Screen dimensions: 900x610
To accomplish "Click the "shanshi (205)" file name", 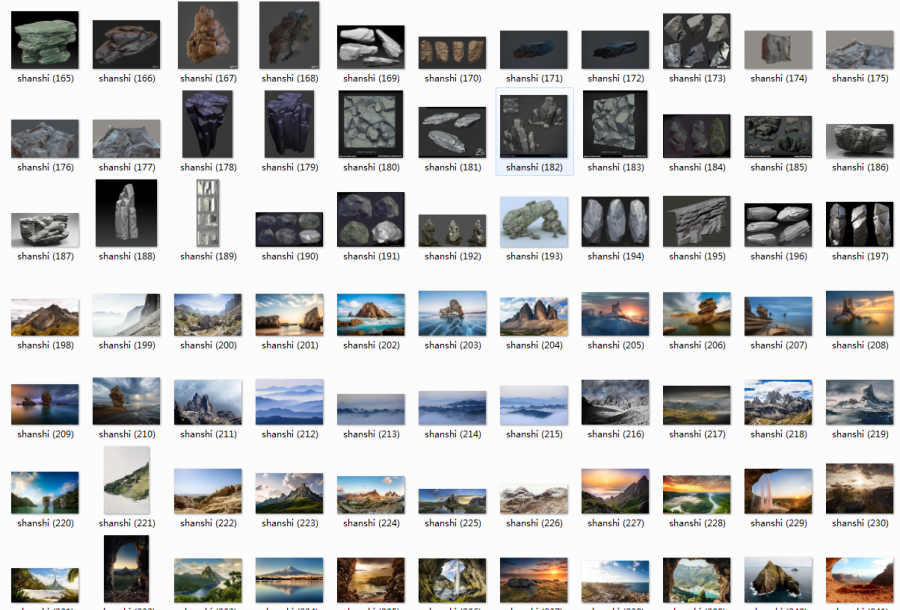I will tap(615, 345).
